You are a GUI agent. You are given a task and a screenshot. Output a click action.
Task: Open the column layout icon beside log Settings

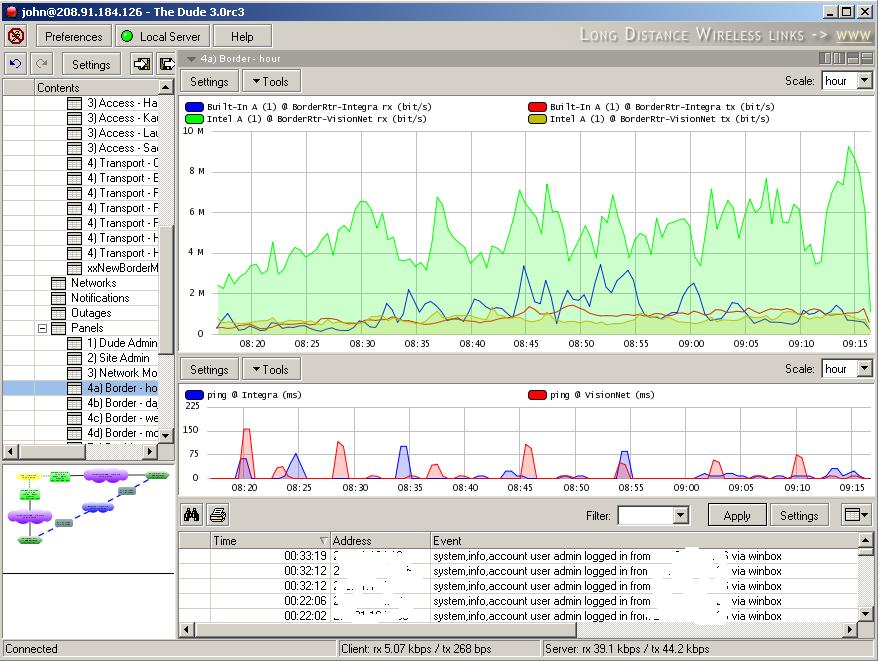point(856,515)
